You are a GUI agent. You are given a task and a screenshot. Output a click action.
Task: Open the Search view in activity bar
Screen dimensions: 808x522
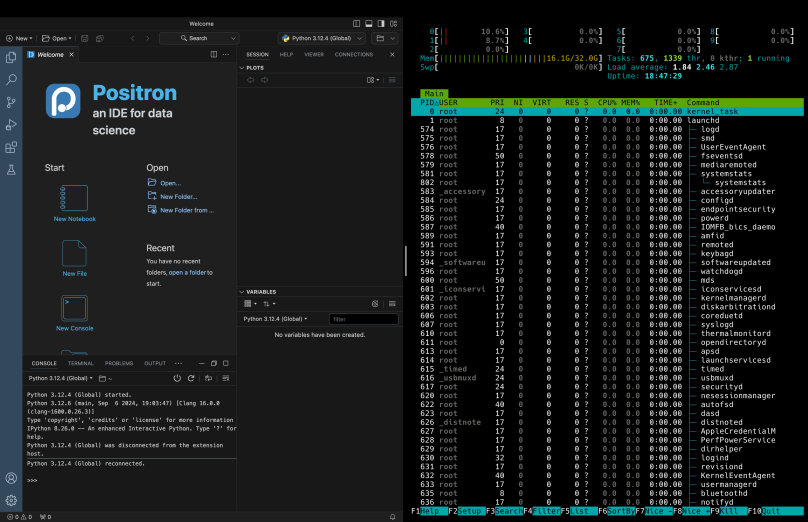(x=11, y=79)
